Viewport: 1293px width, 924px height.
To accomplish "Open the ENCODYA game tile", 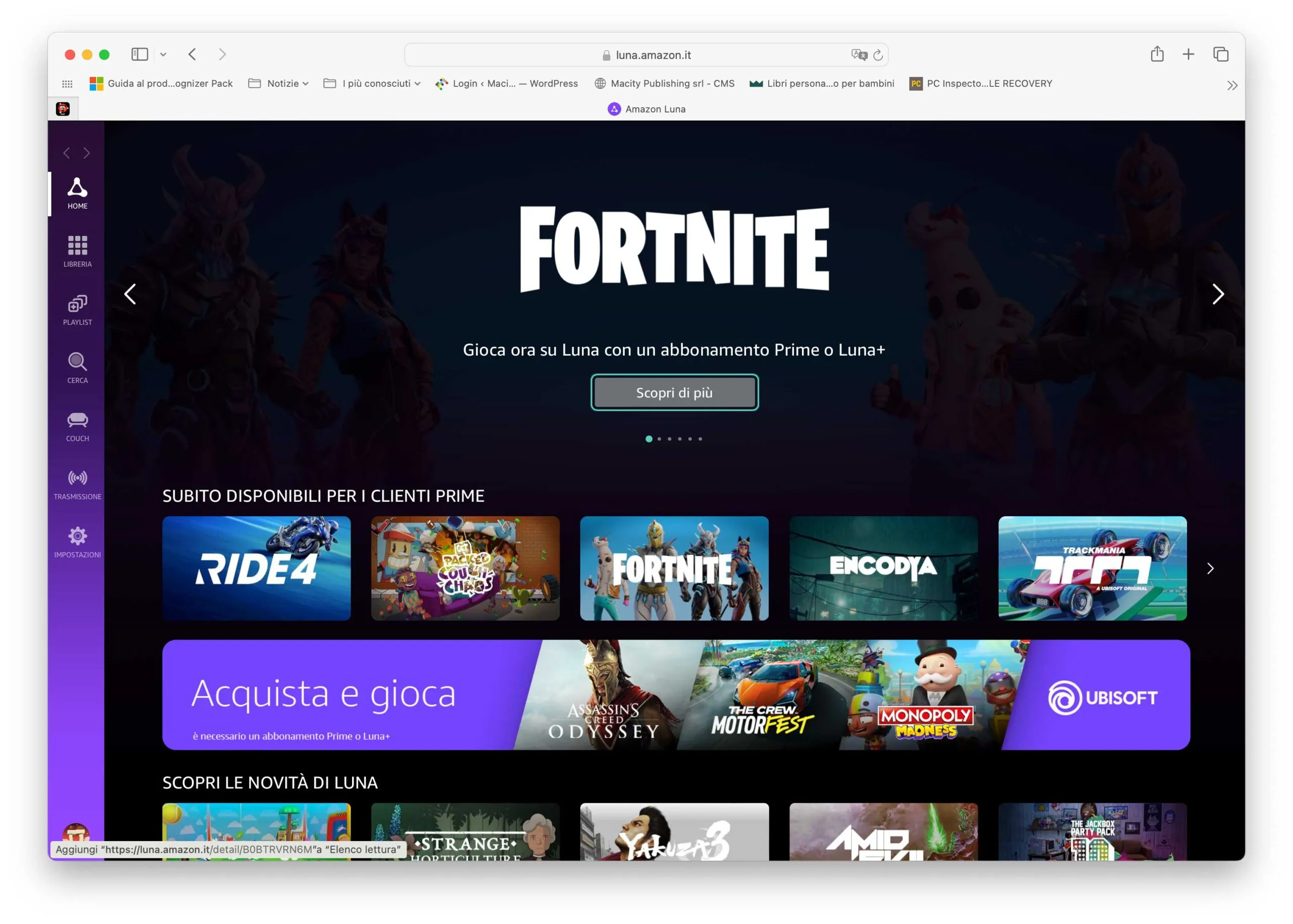I will tap(883, 568).
